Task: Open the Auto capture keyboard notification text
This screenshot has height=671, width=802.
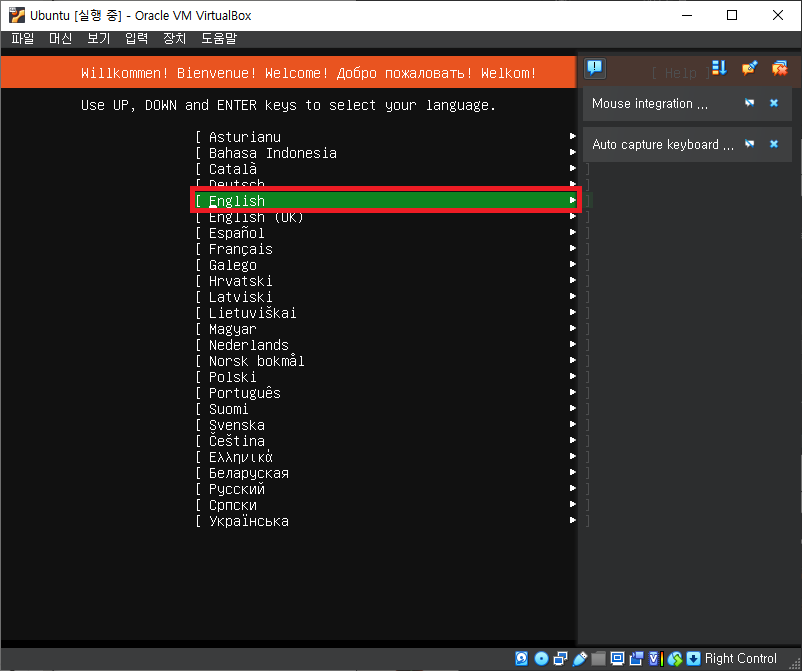Action: click(x=663, y=144)
